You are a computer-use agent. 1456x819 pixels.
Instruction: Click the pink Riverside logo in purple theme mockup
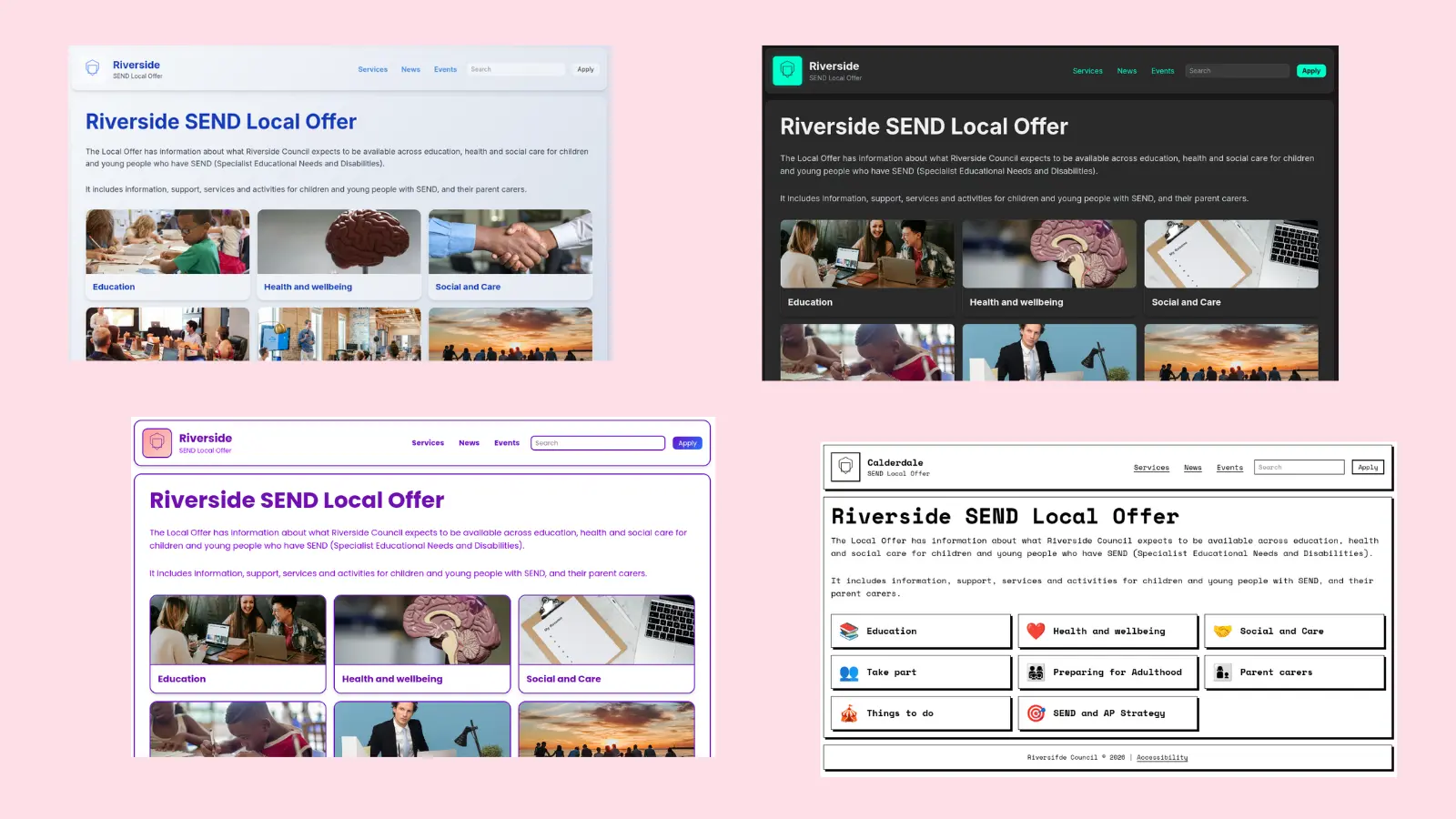pyautogui.click(x=157, y=443)
